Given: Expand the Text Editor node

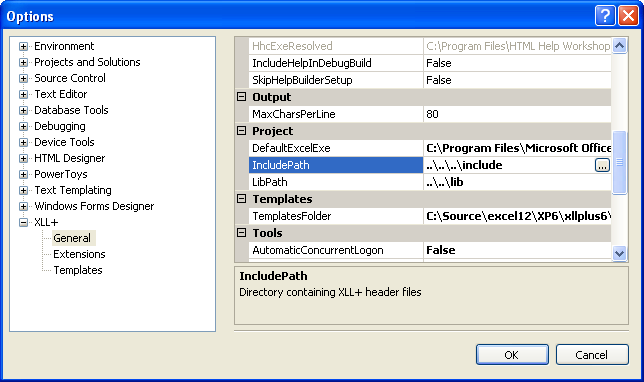Looking at the screenshot, I should 23,94.
